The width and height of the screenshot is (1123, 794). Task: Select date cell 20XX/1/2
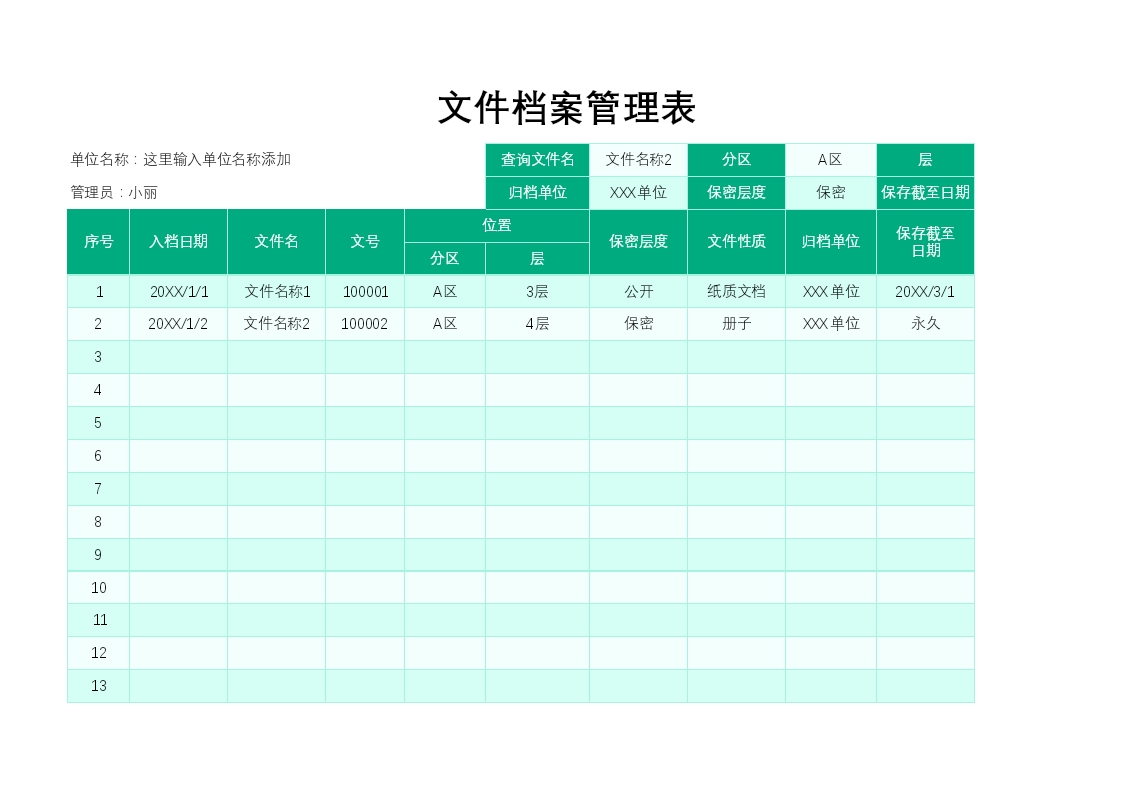(x=178, y=324)
